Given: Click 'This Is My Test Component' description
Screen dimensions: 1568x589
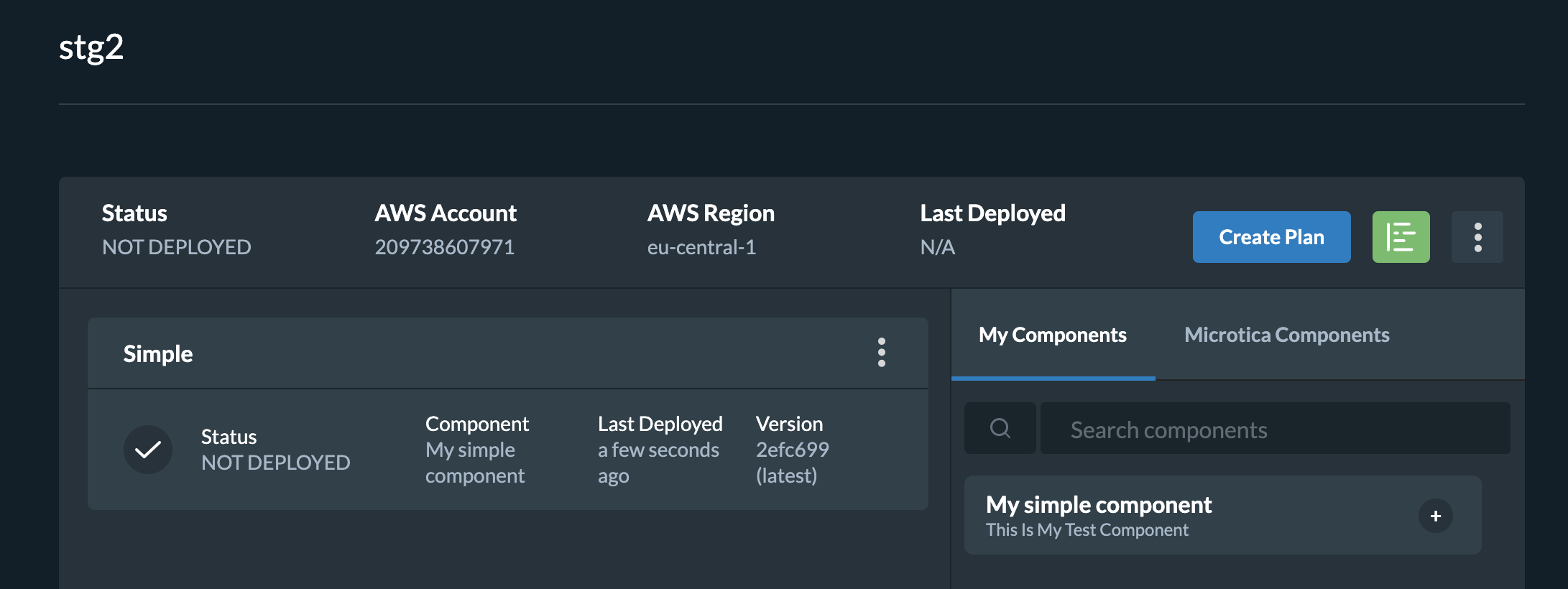Looking at the screenshot, I should coord(1087,530).
